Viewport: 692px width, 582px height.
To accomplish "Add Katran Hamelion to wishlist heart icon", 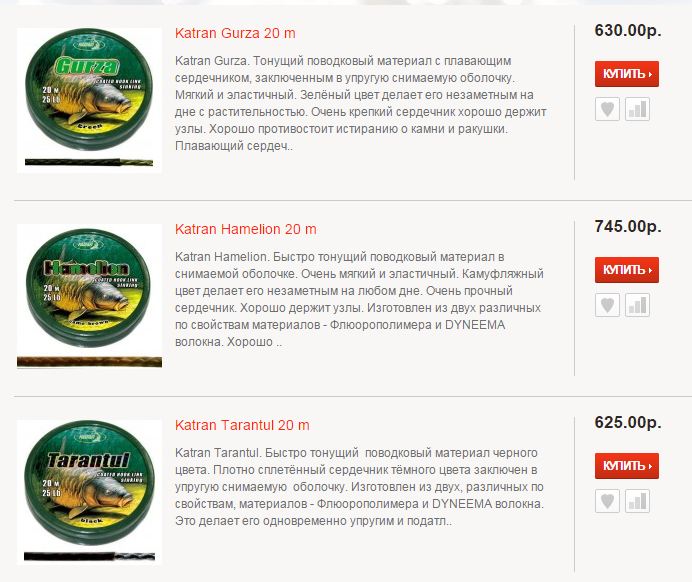I will pos(607,305).
